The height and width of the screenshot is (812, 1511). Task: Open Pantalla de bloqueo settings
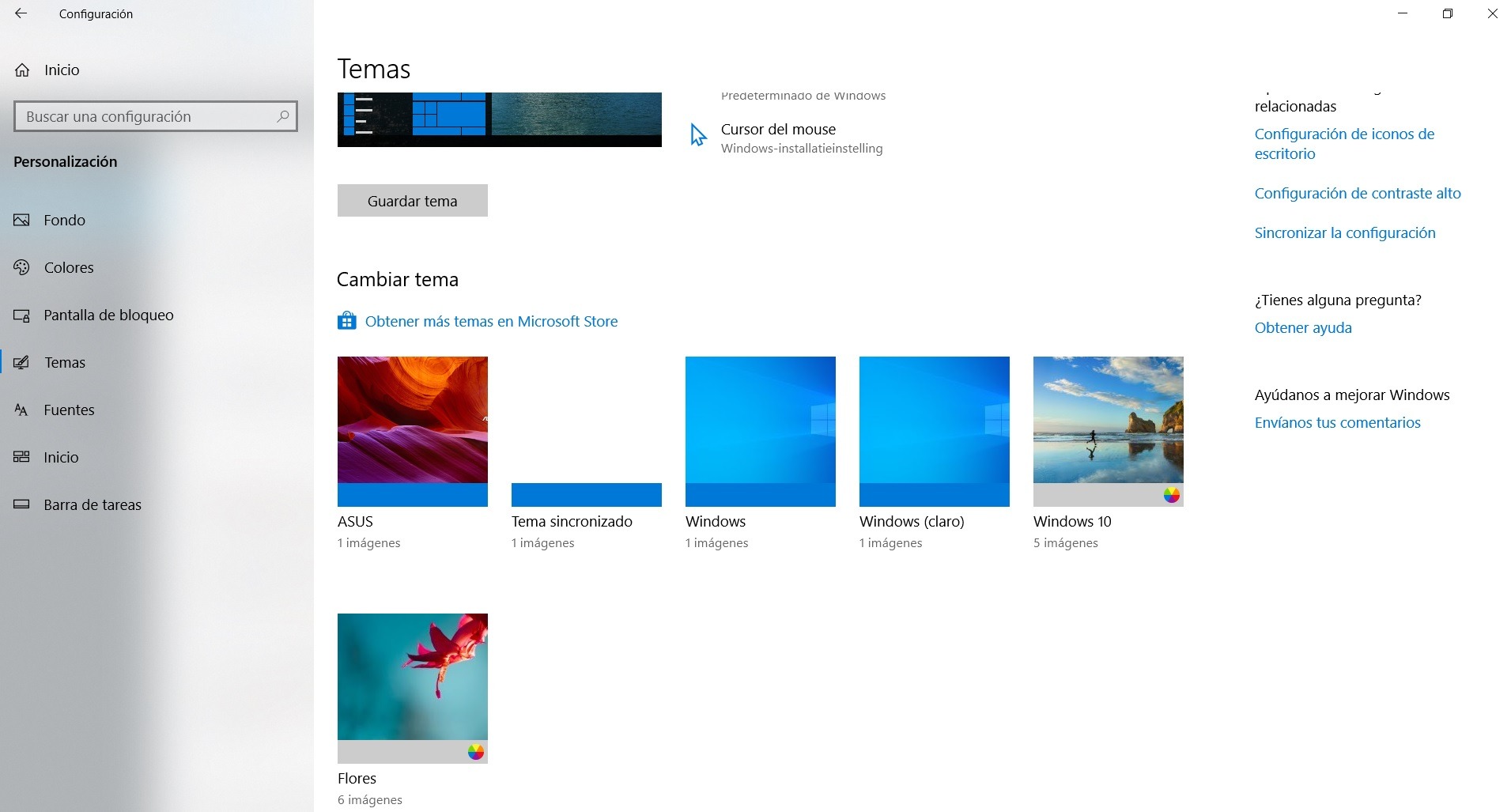pyautogui.click(x=108, y=315)
